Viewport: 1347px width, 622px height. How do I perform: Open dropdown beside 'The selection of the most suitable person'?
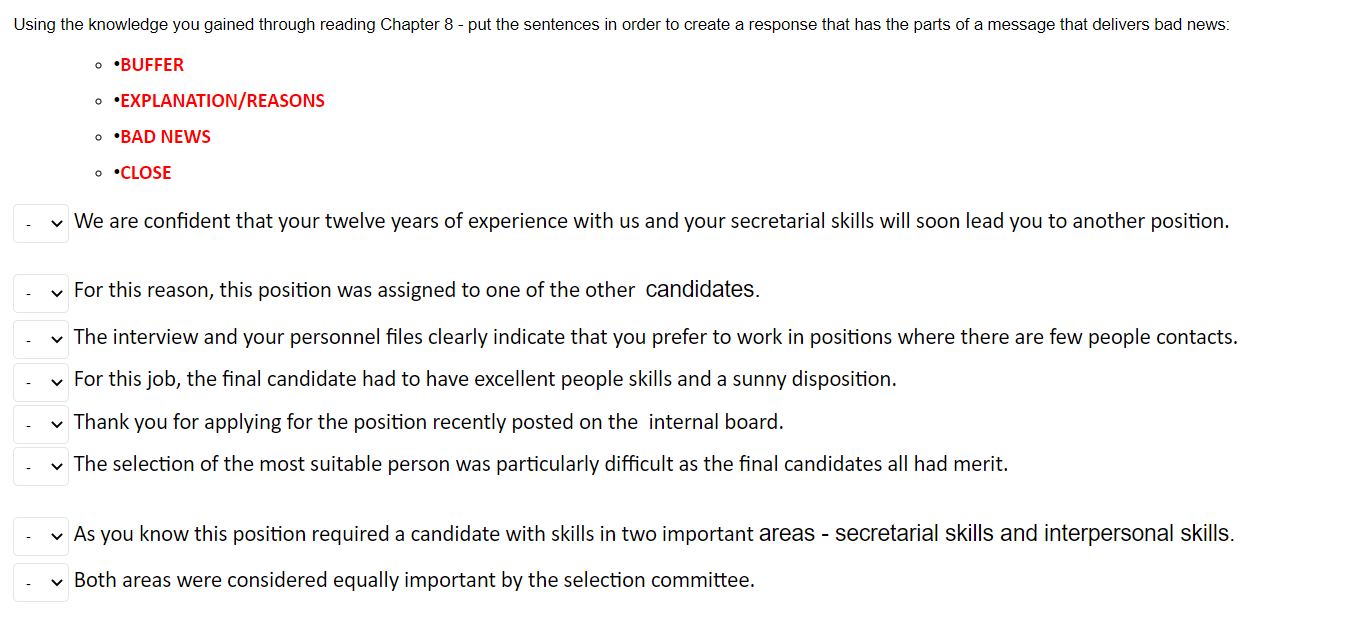[41, 465]
